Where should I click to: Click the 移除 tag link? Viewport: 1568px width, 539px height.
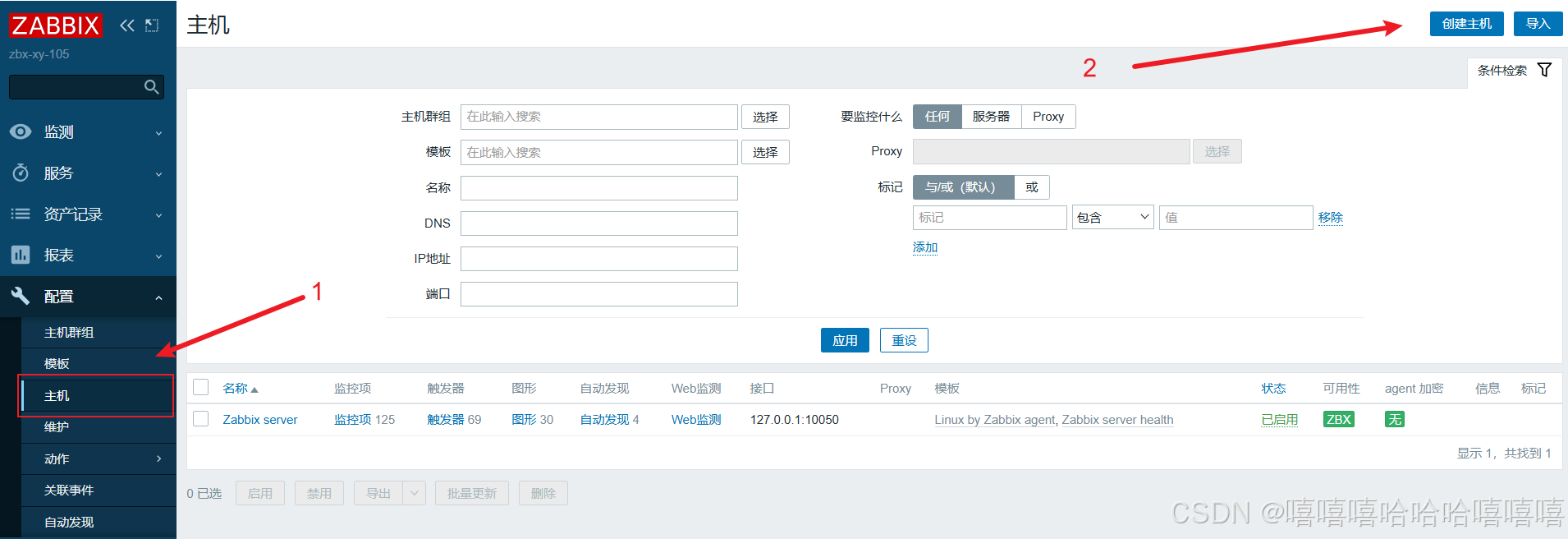coord(1330,218)
